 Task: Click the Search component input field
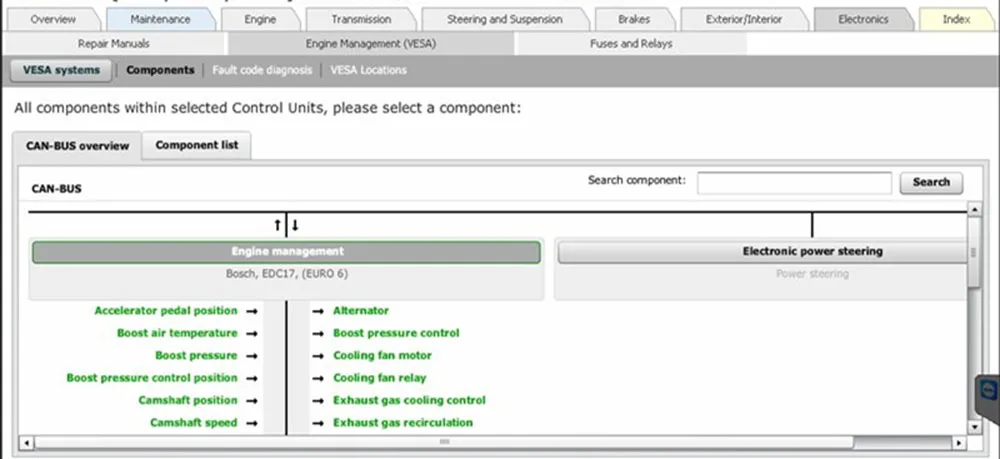(794, 182)
